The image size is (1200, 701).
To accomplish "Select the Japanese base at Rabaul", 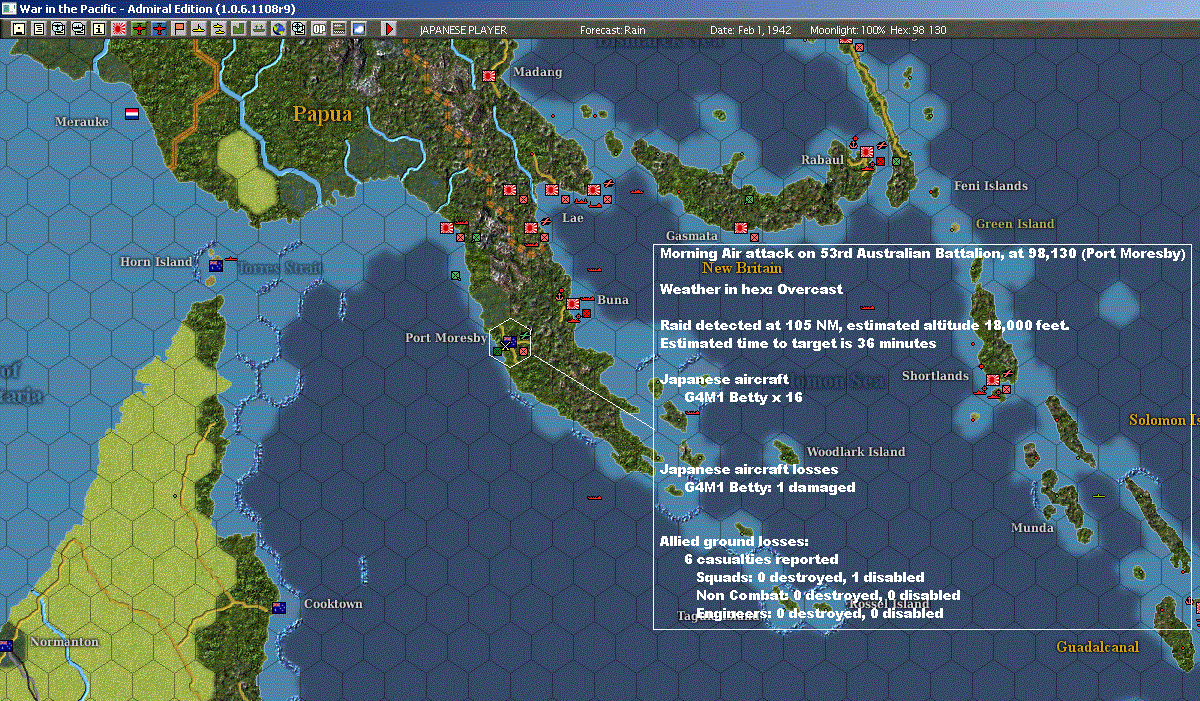I will [867, 152].
